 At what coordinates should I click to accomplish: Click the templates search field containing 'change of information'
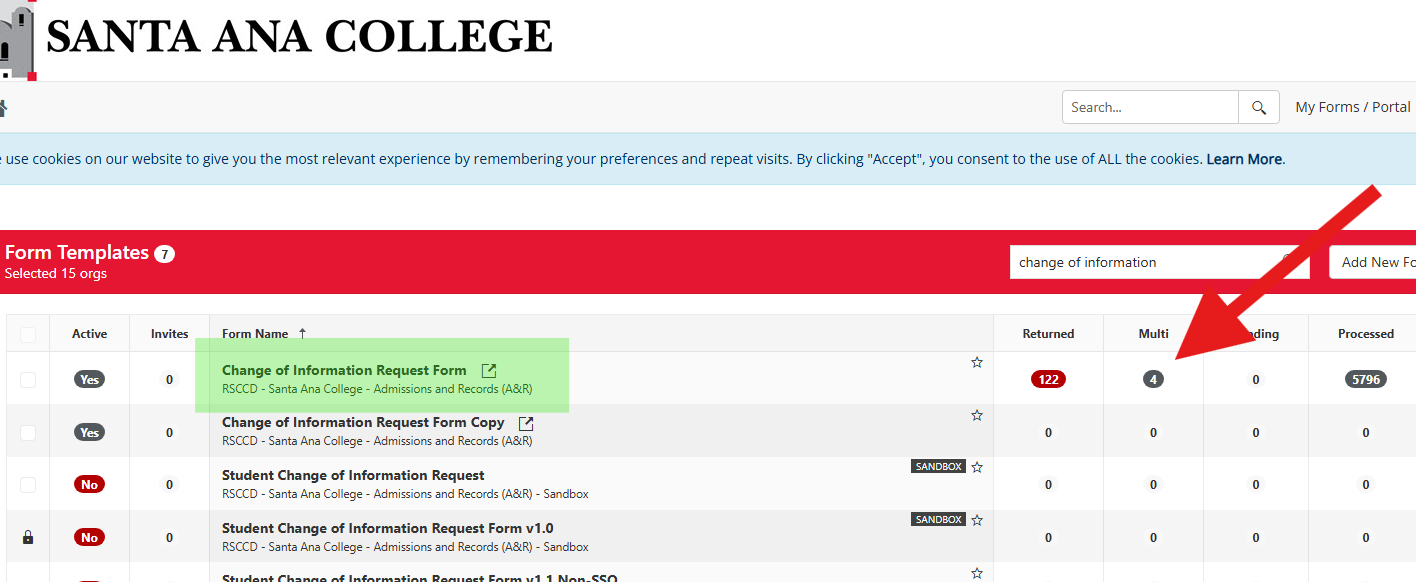[1130, 261]
